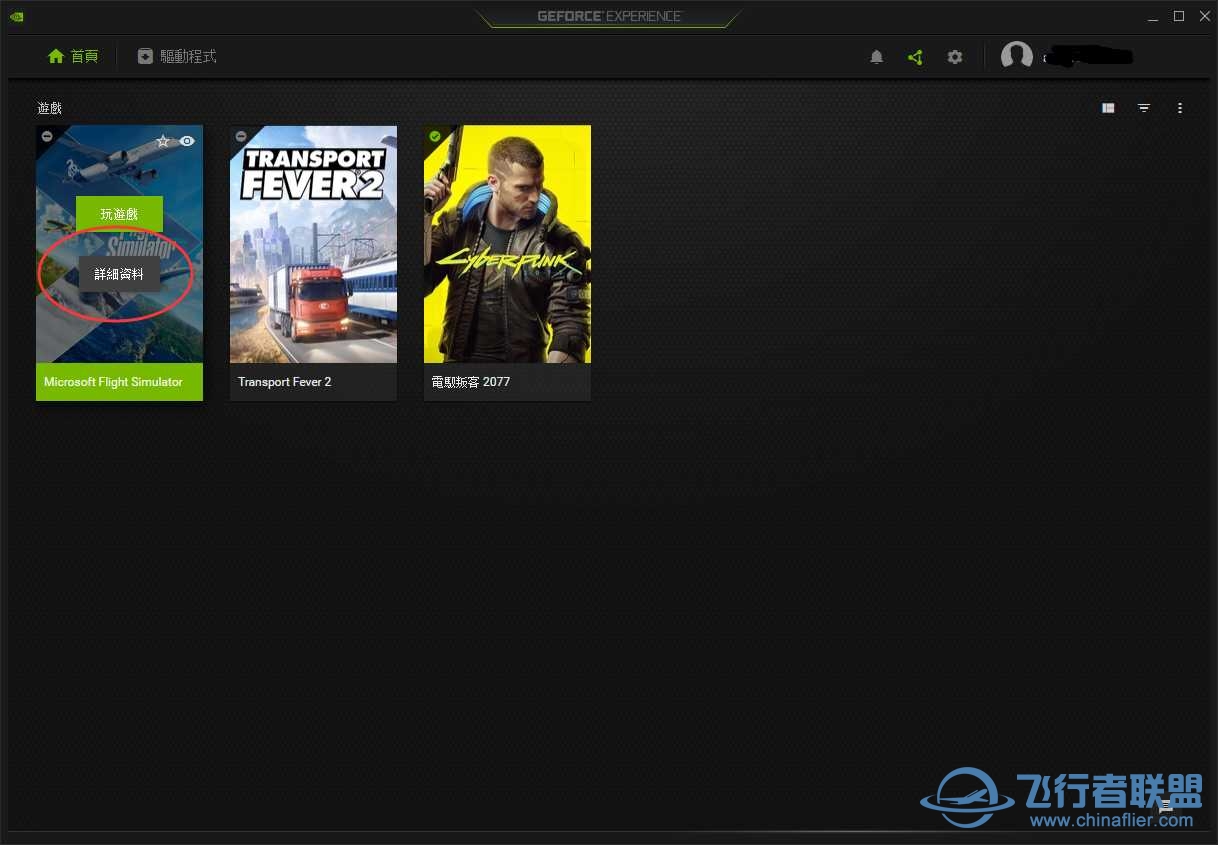Click the NVIDIA logo in title bar
This screenshot has height=845, width=1218.
[x=16, y=16]
